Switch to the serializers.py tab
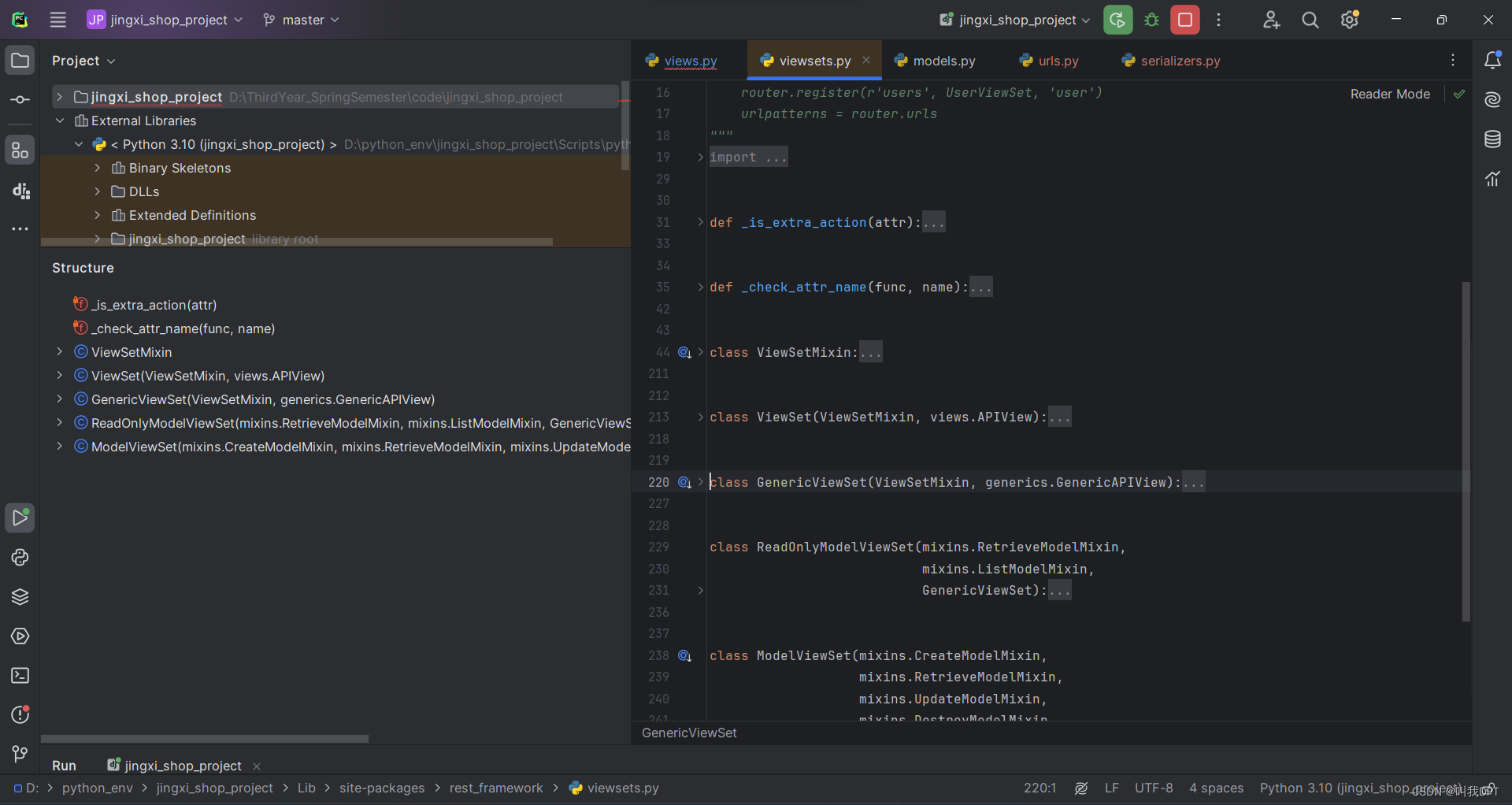 [1171, 61]
